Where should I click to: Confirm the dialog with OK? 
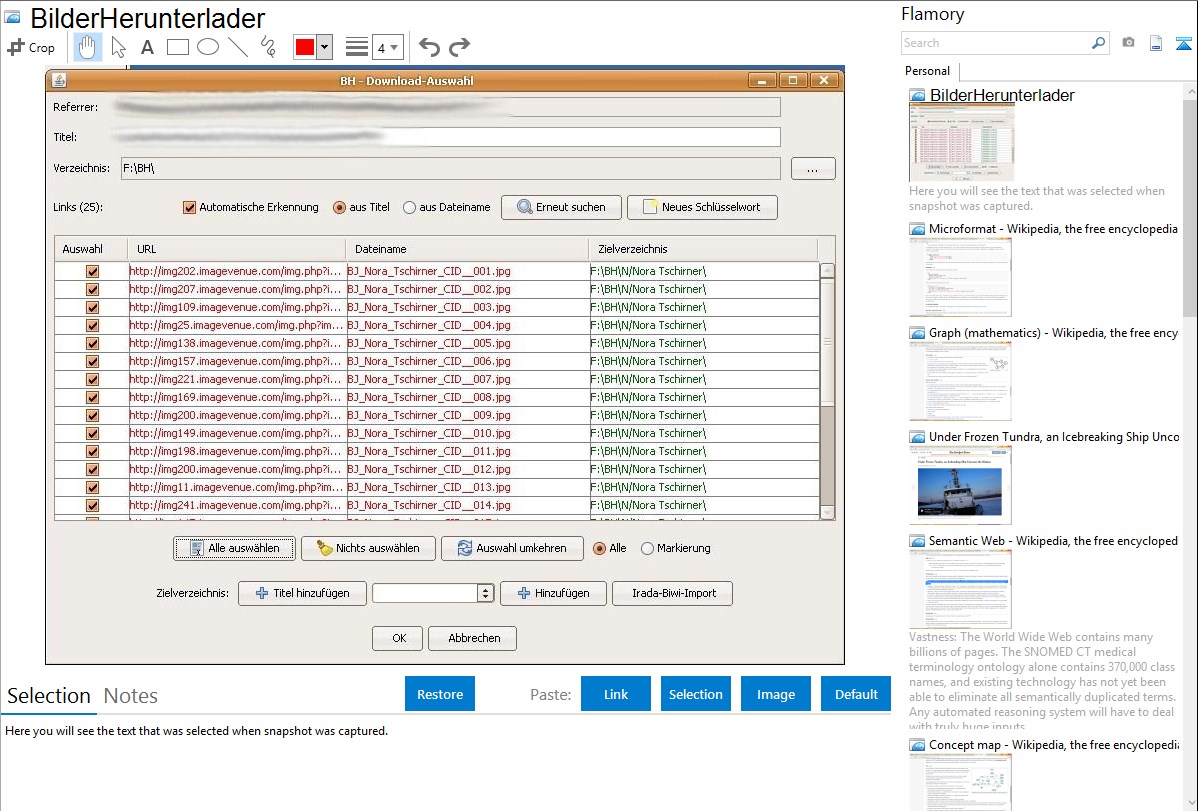397,638
